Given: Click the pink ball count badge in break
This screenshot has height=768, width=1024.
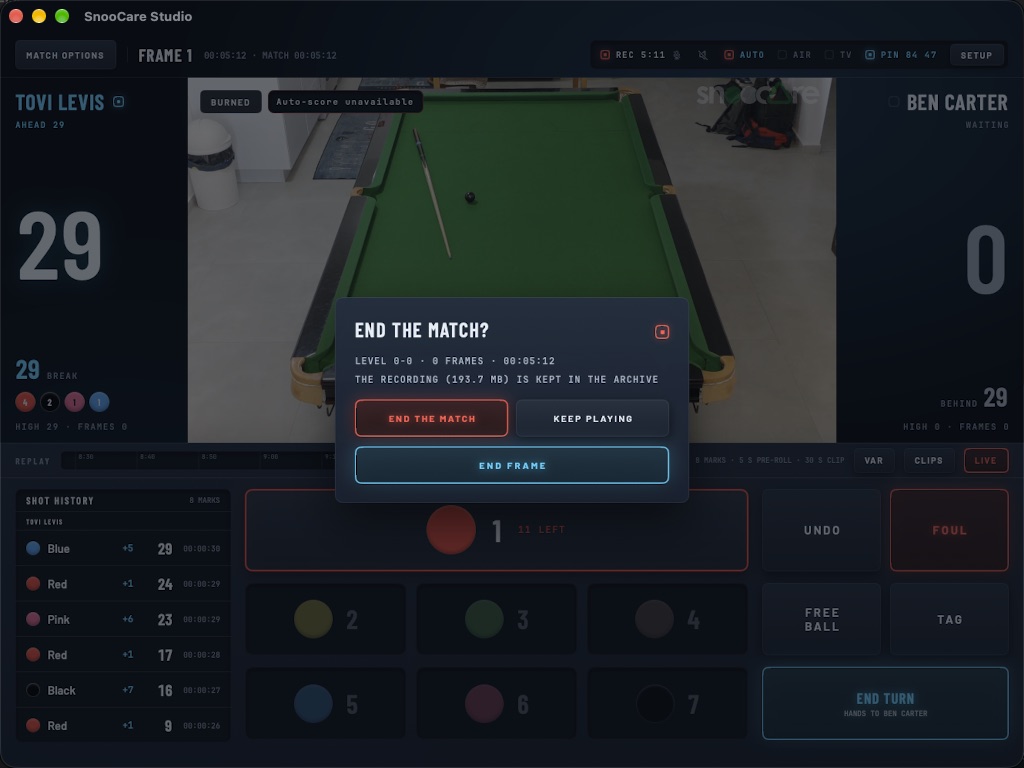Looking at the screenshot, I should point(74,402).
